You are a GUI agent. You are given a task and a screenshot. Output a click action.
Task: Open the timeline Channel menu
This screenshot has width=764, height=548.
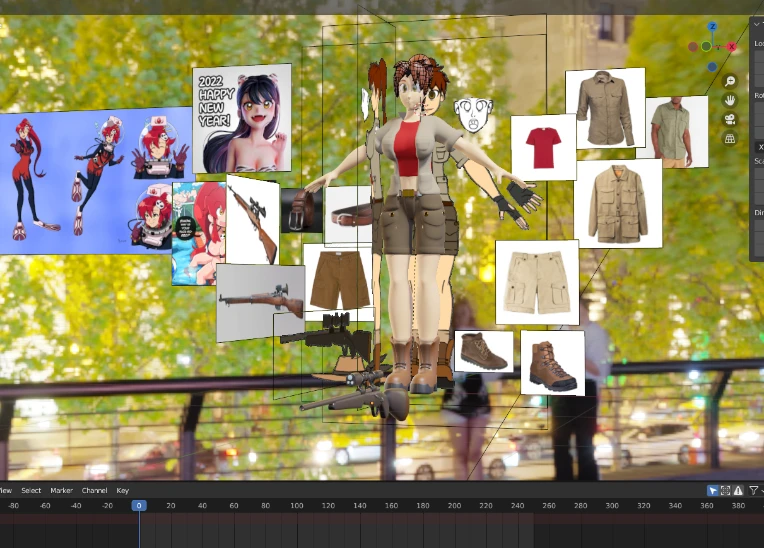pyautogui.click(x=95, y=491)
